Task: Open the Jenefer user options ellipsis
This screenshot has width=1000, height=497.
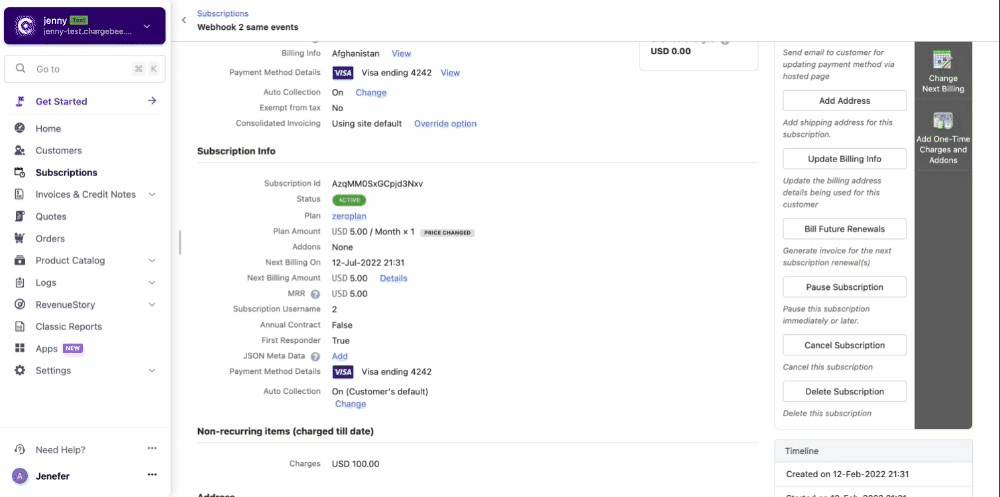Action: coord(152,476)
